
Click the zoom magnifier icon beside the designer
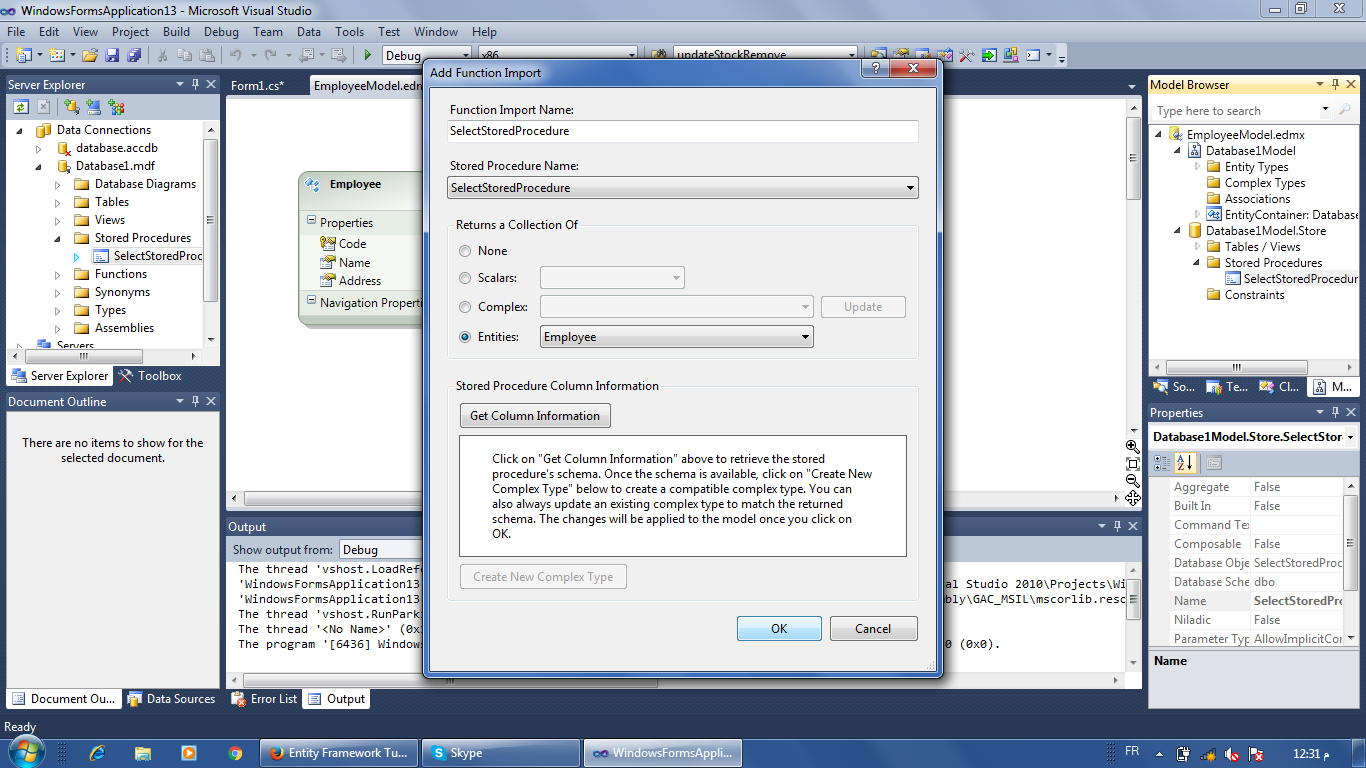(1132, 446)
